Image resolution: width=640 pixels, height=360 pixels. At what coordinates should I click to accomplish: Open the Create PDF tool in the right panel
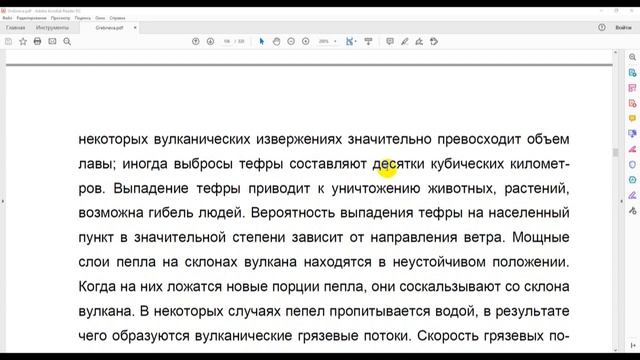[x=632, y=103]
